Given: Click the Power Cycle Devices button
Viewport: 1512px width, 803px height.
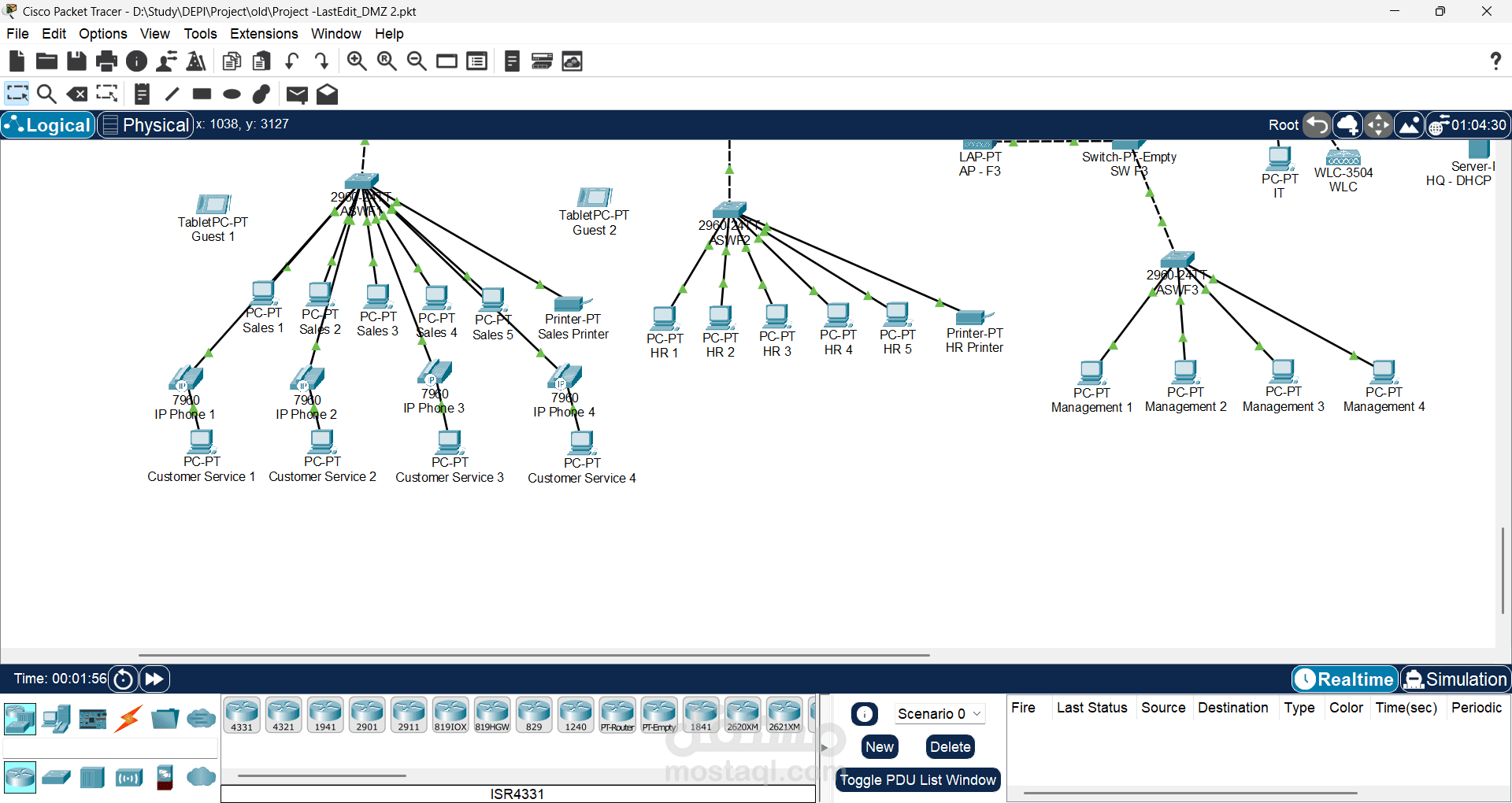Looking at the screenshot, I should point(124,679).
